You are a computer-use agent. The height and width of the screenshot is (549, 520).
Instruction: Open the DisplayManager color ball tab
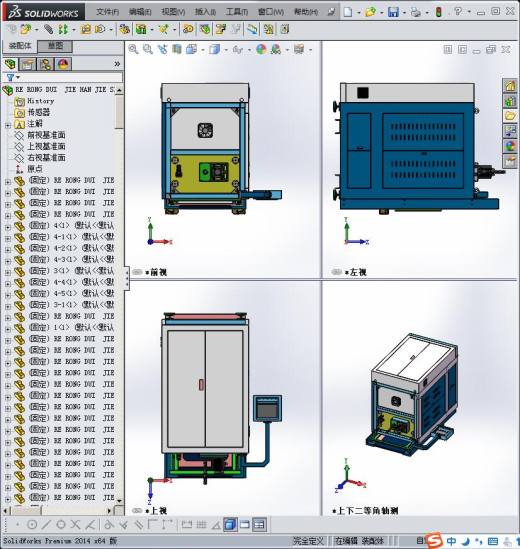[x=63, y=64]
